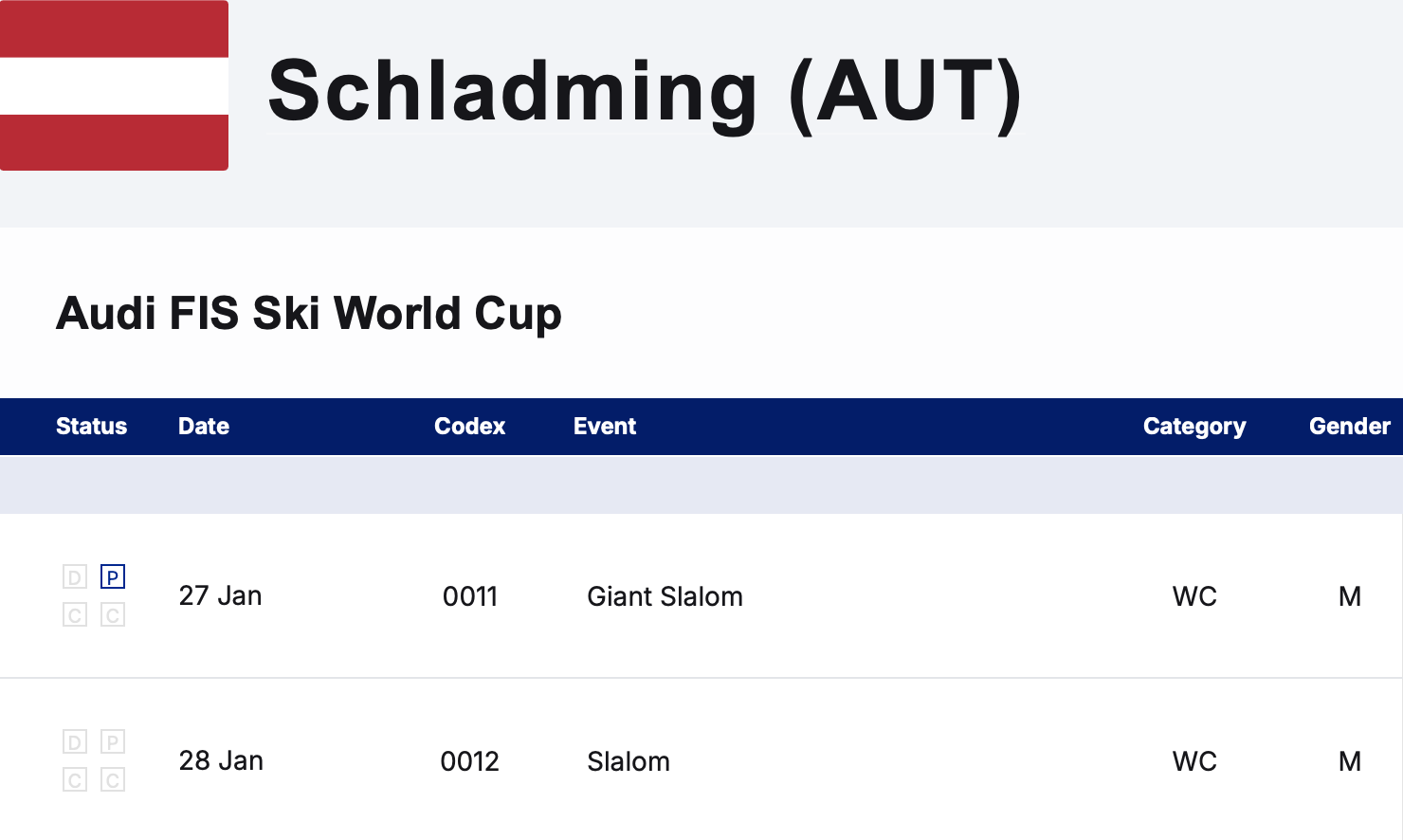Click codex number 0011
Image resolution: width=1403 pixels, height=840 pixels.
470,596
